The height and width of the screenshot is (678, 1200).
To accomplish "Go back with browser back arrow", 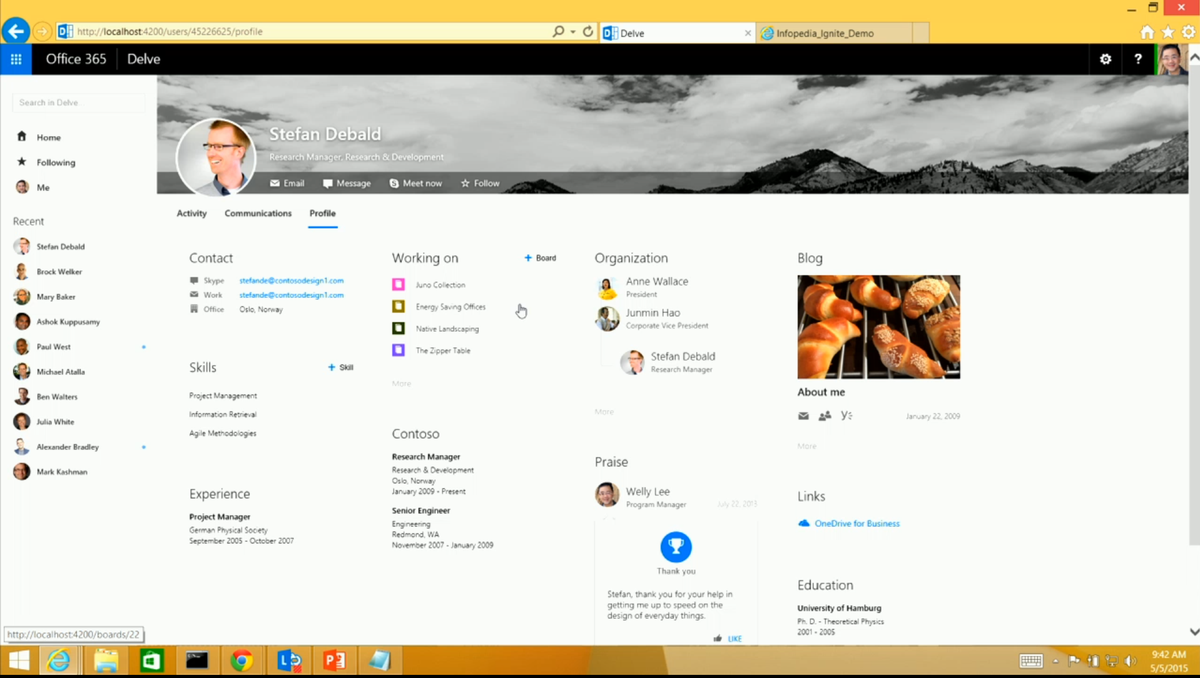I will tap(15, 31).
